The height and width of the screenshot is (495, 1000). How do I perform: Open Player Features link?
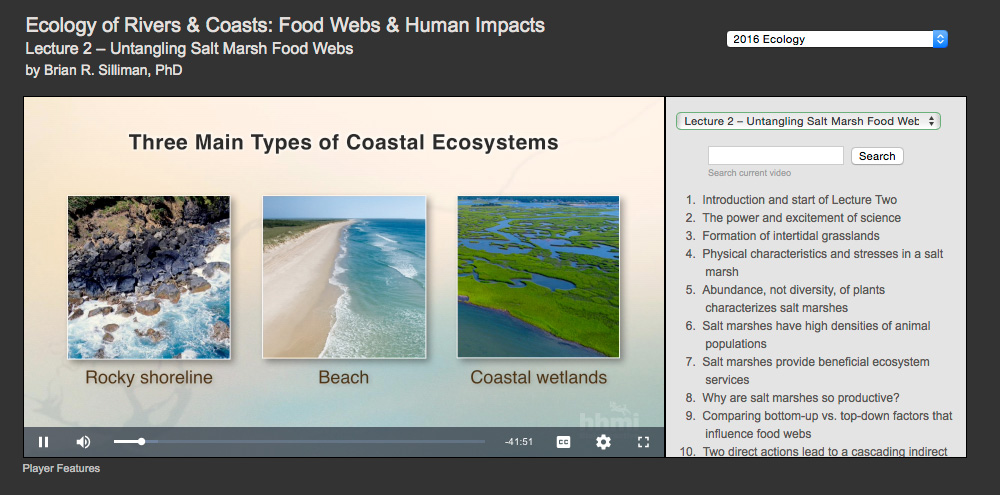coord(61,468)
